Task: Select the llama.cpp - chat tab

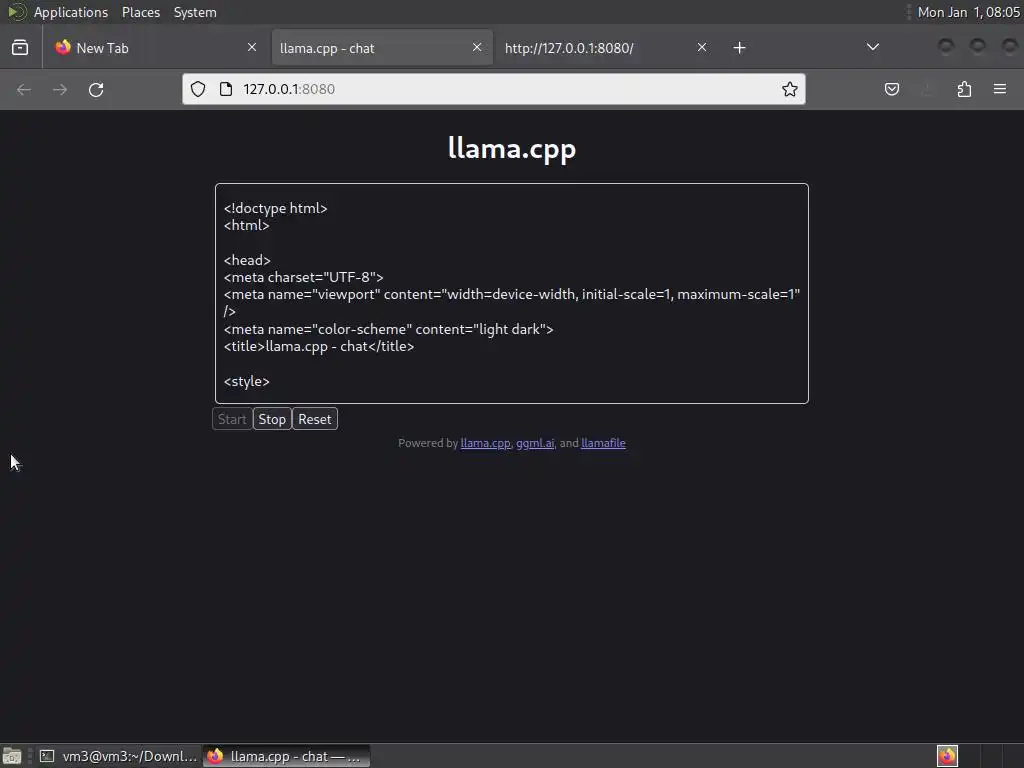Action: 382,48
